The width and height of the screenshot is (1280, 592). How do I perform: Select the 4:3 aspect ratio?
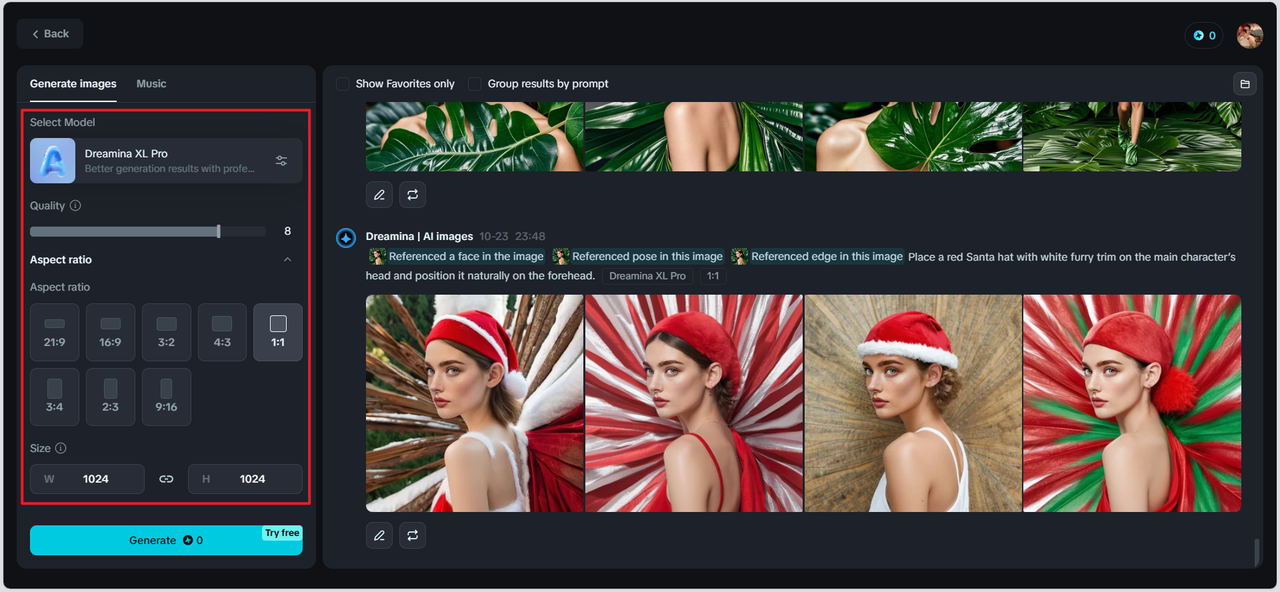click(x=222, y=332)
